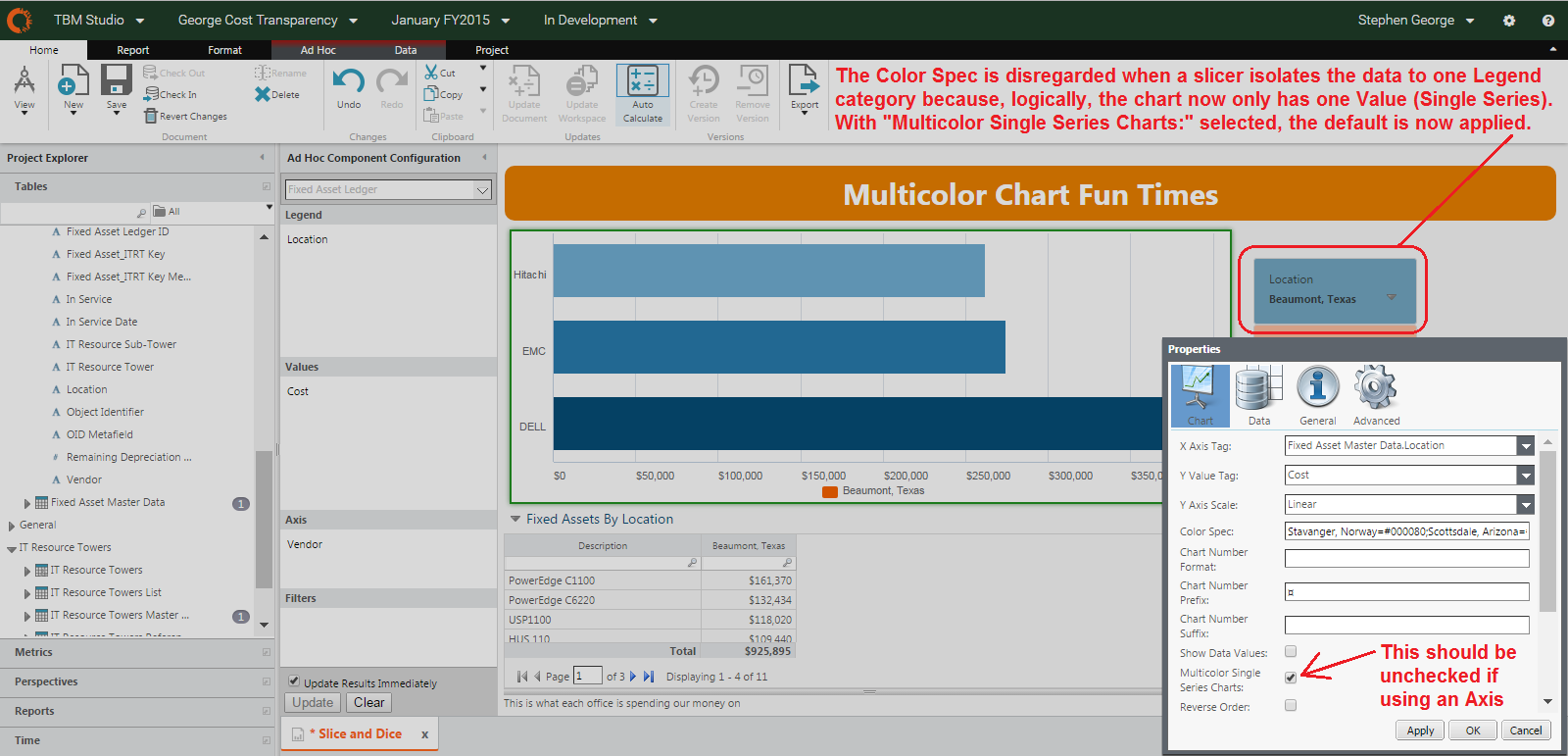Viewport: 1568px width, 756px height.
Task: Toggle the Show Data Values checkbox
Action: 1291,651
